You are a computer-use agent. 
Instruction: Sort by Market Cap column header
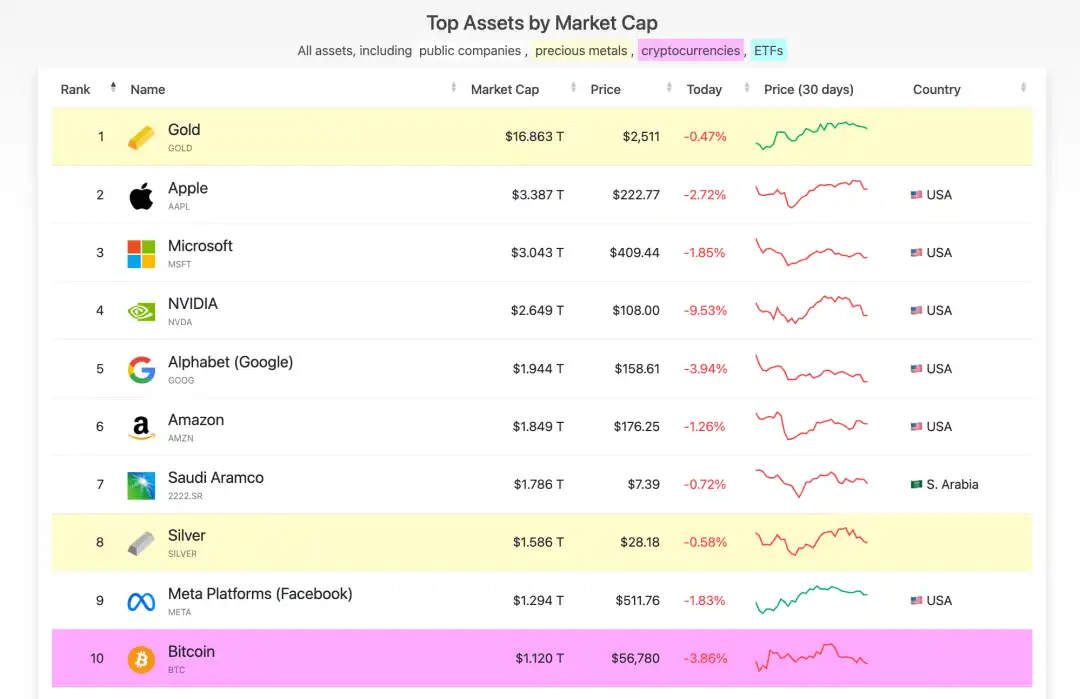coord(505,89)
